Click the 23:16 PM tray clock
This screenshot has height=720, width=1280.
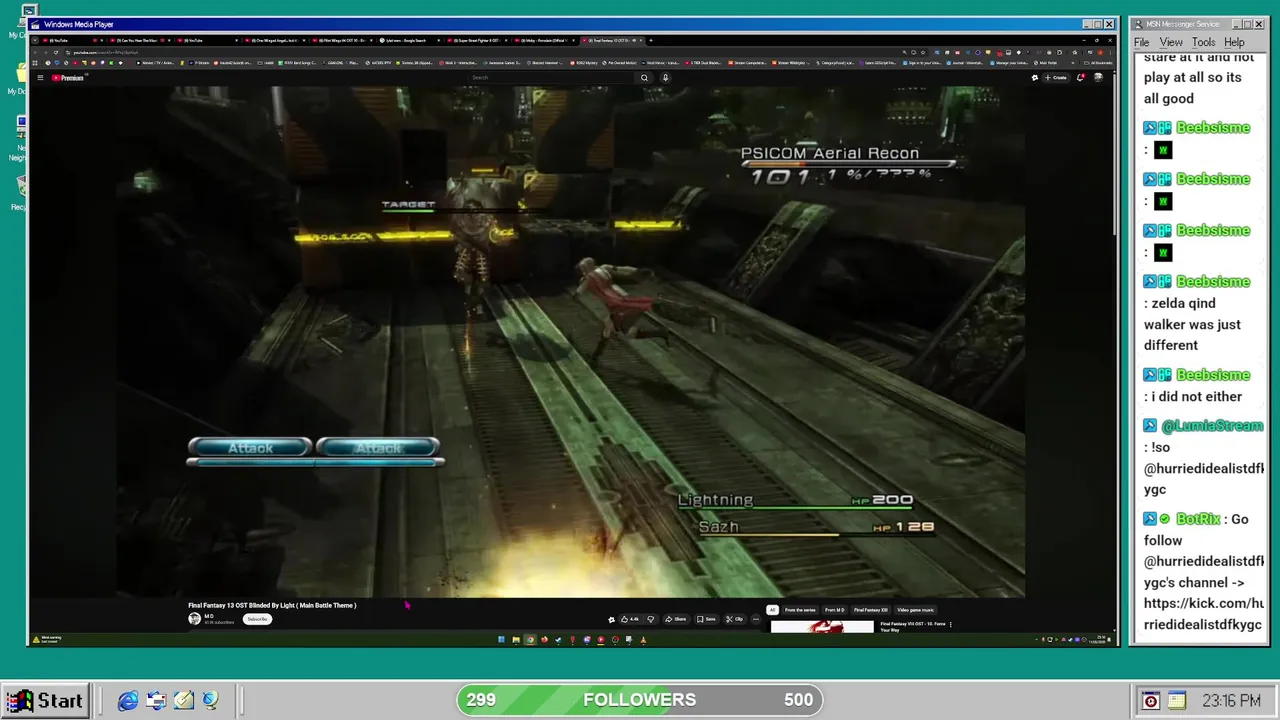pyautogui.click(x=1231, y=701)
